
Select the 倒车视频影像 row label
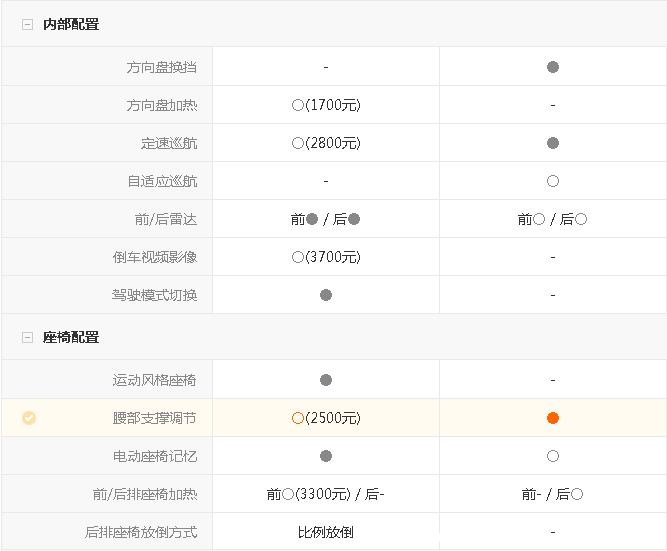pos(154,257)
